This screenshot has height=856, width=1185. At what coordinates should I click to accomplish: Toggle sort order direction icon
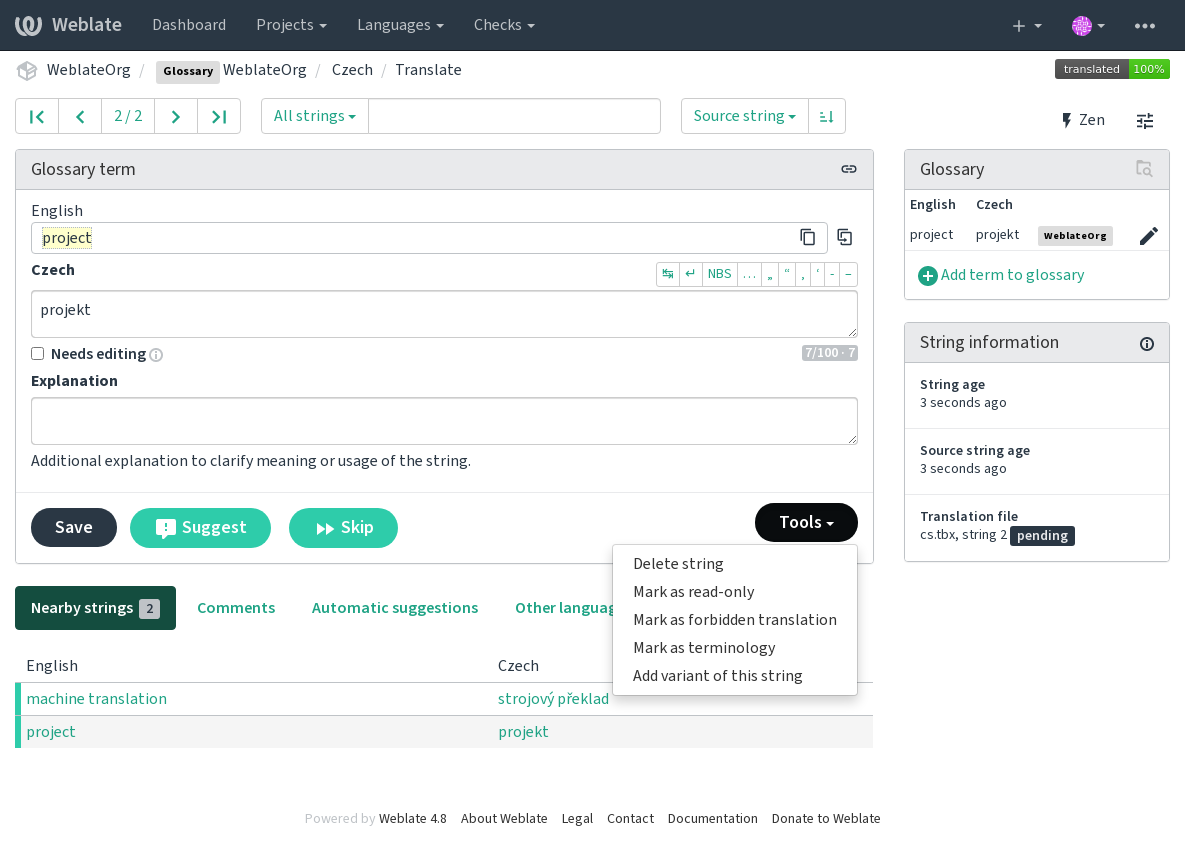tap(826, 116)
